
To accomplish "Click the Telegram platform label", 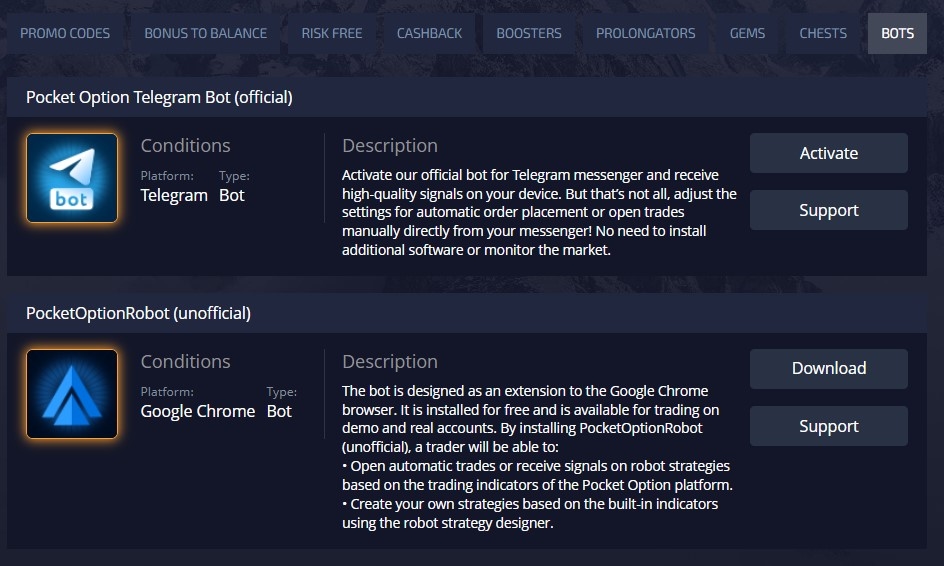I will click(x=174, y=195).
